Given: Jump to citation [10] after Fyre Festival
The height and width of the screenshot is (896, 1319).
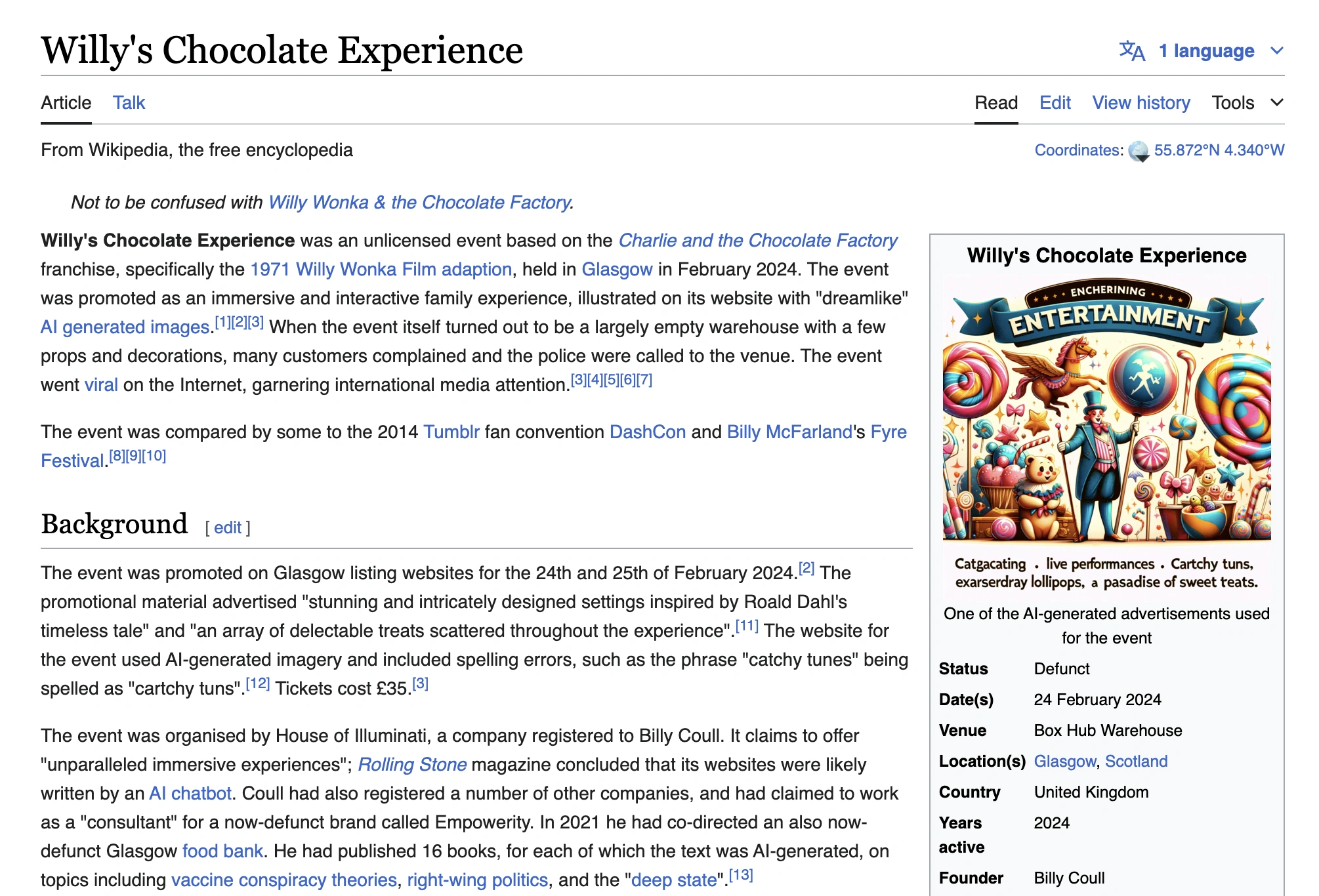Looking at the screenshot, I should (x=154, y=456).
